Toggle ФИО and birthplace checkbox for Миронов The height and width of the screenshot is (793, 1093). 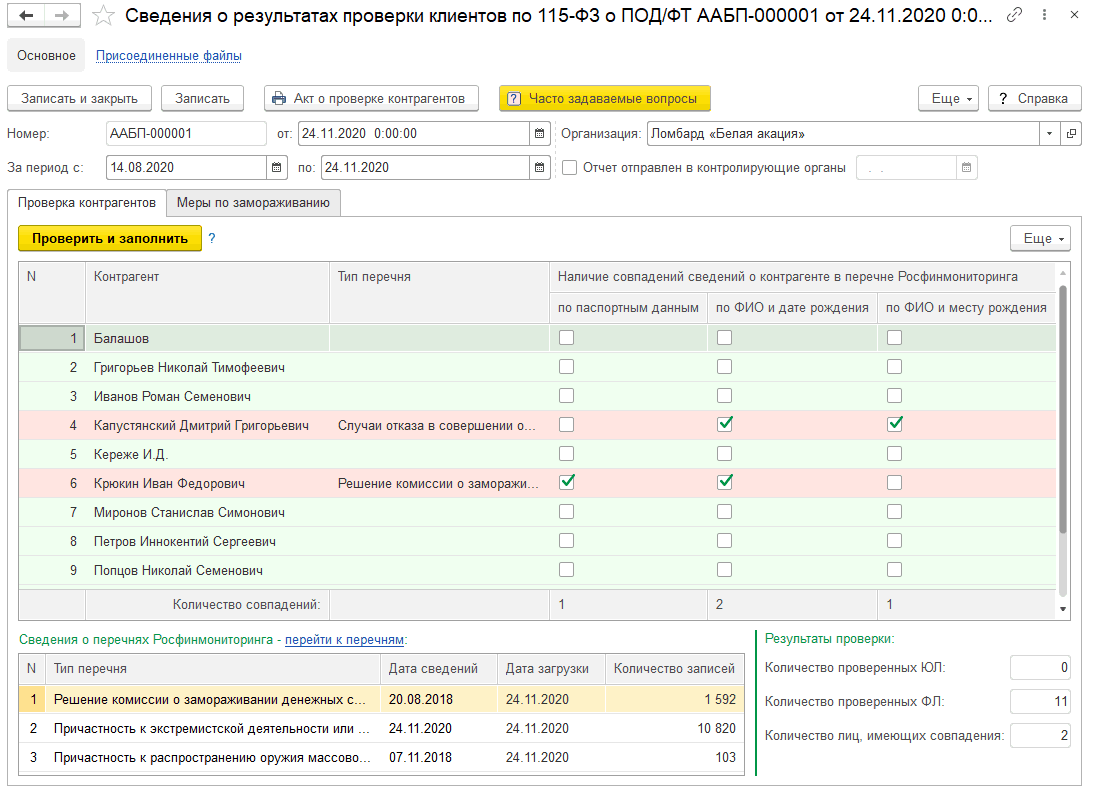895,511
